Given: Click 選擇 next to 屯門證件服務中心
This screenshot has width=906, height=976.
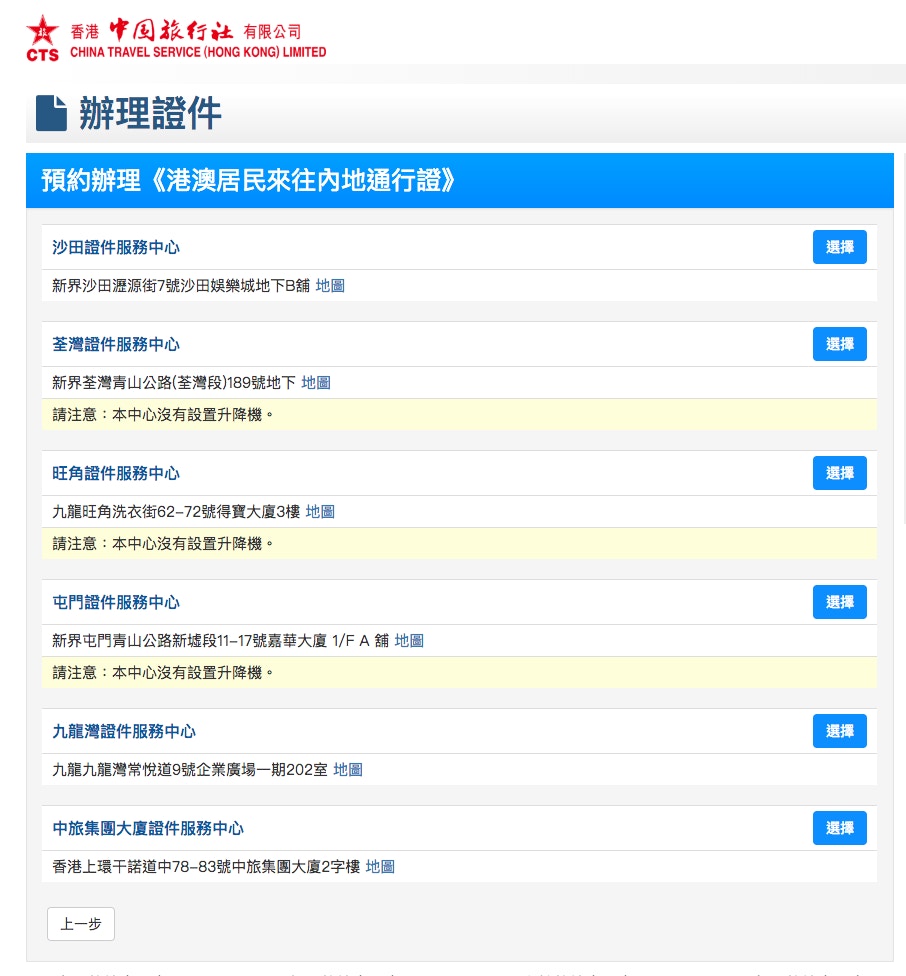Looking at the screenshot, I should pos(839,602).
